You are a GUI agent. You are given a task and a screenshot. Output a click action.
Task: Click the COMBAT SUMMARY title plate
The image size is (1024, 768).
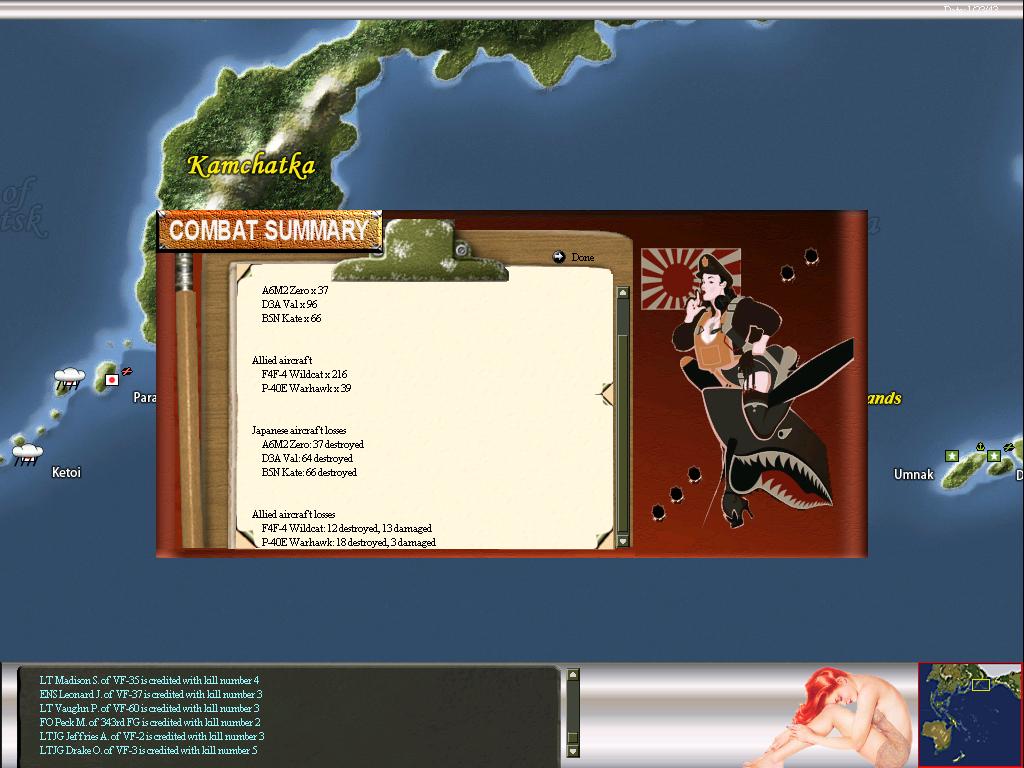(269, 231)
